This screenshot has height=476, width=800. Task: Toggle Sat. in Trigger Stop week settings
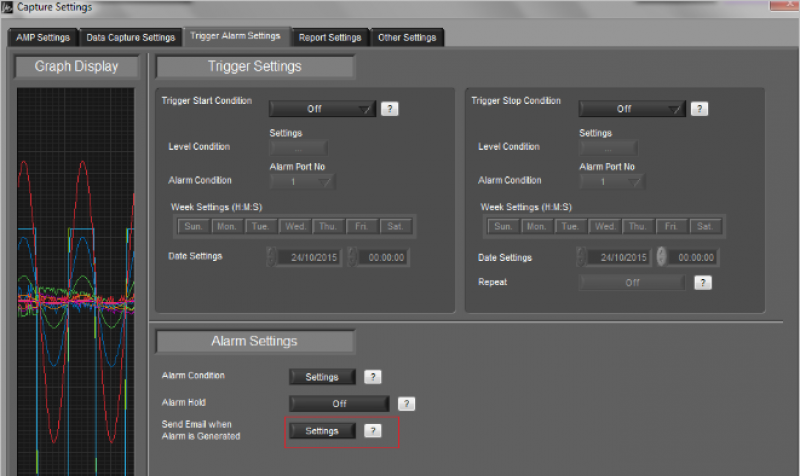tap(704, 226)
